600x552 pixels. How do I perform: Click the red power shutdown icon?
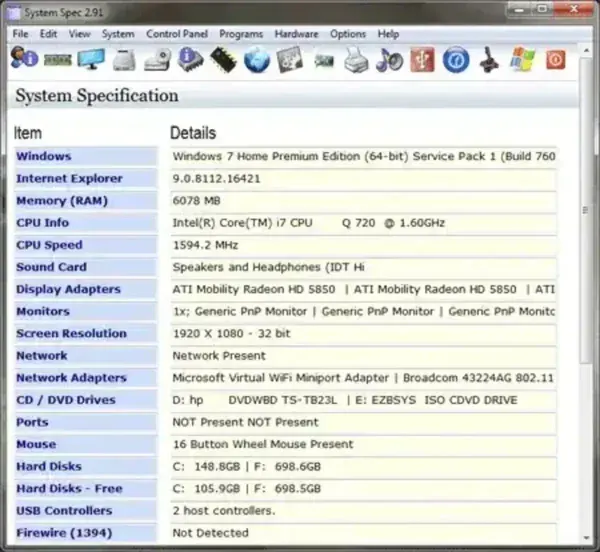pyautogui.click(x=556, y=60)
